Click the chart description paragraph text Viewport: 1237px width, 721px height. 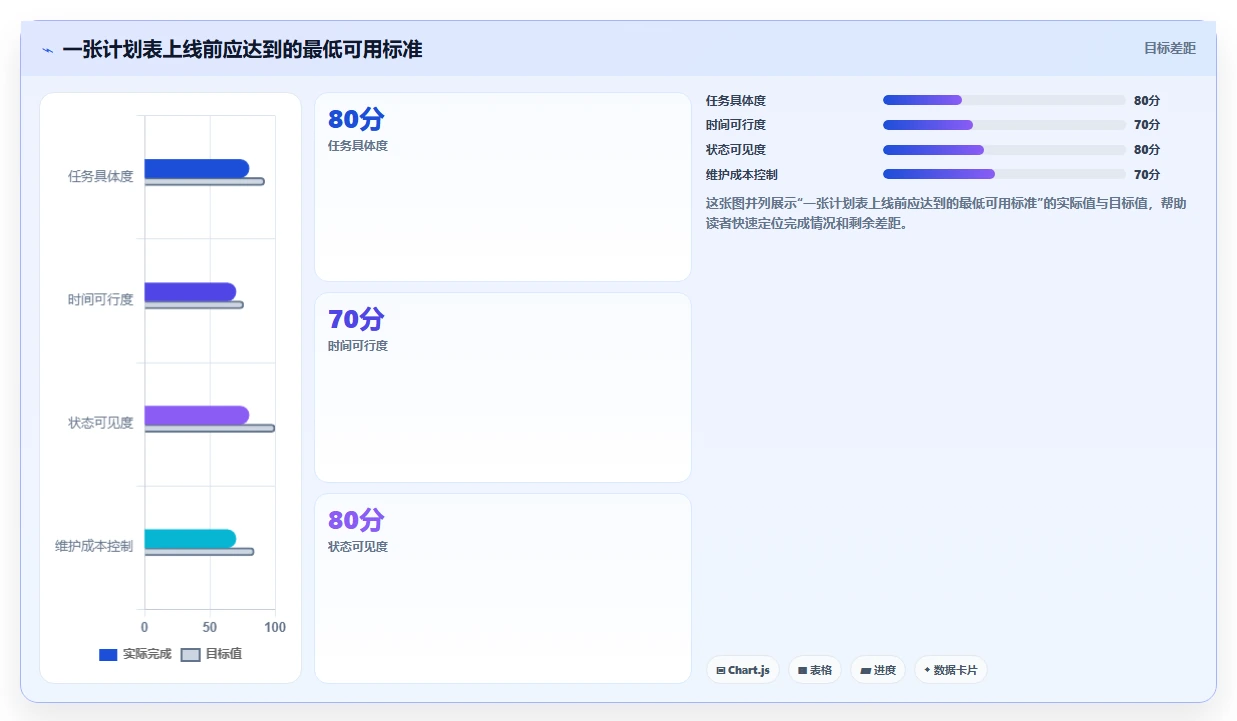click(x=946, y=213)
